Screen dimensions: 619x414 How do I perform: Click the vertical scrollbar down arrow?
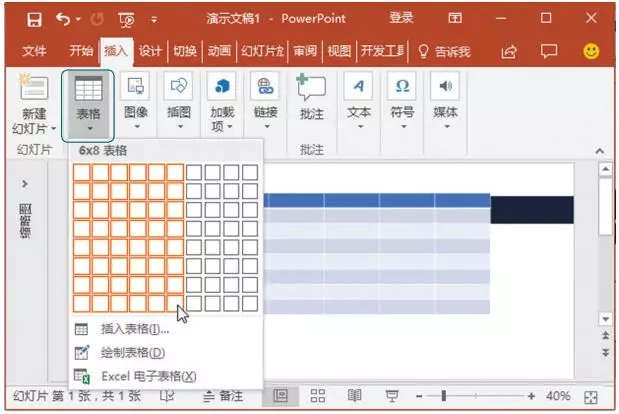tap(605, 318)
